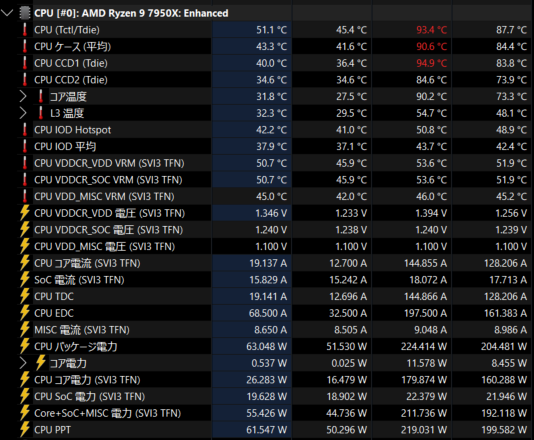Select CPU VDD_MISC VRM (SVI3 TFN) label
534x440 pixels.
[x=104, y=197]
